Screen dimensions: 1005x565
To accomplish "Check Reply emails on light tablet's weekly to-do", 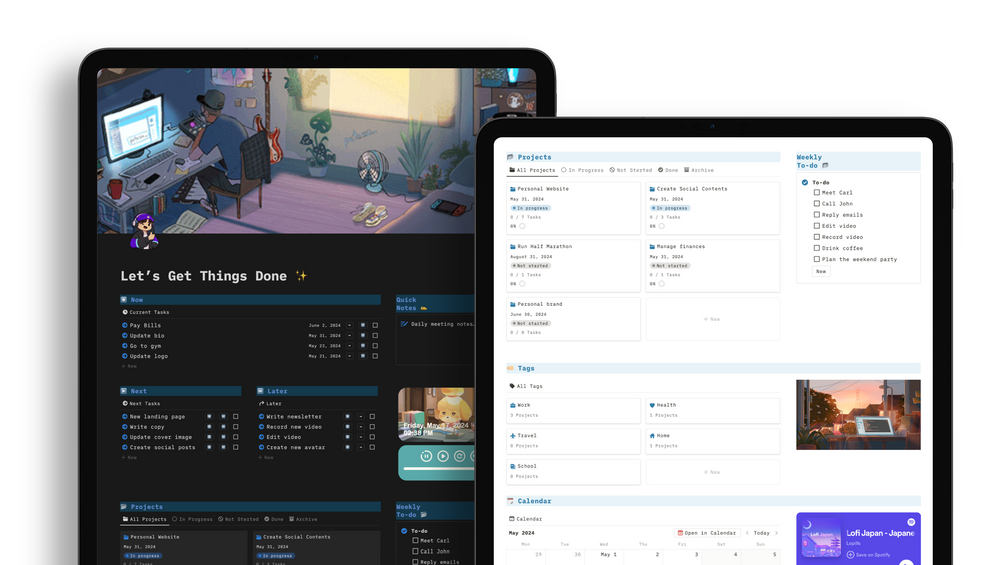I will tap(817, 215).
